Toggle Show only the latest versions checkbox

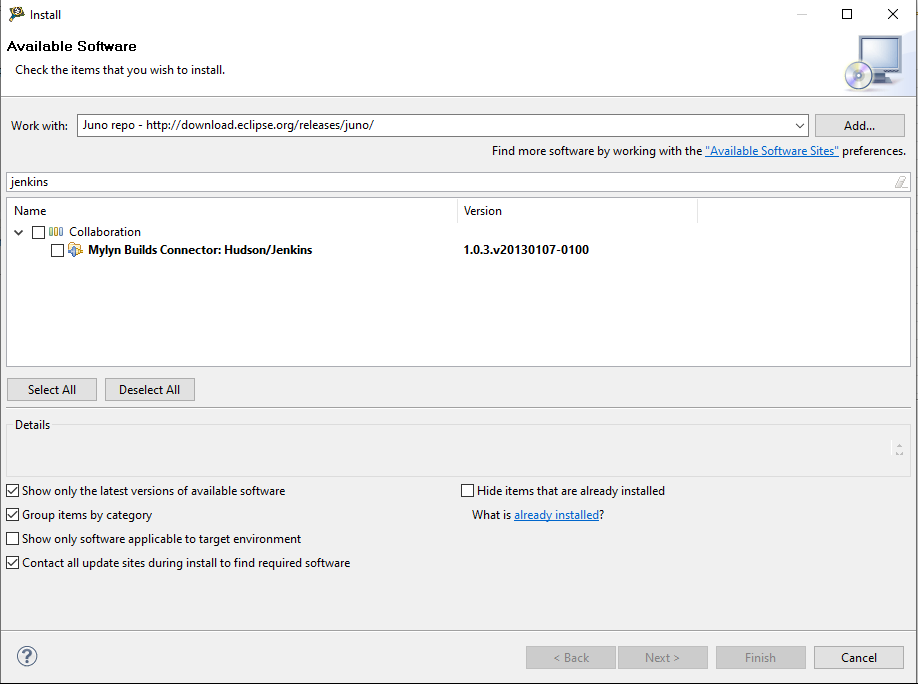point(12,491)
